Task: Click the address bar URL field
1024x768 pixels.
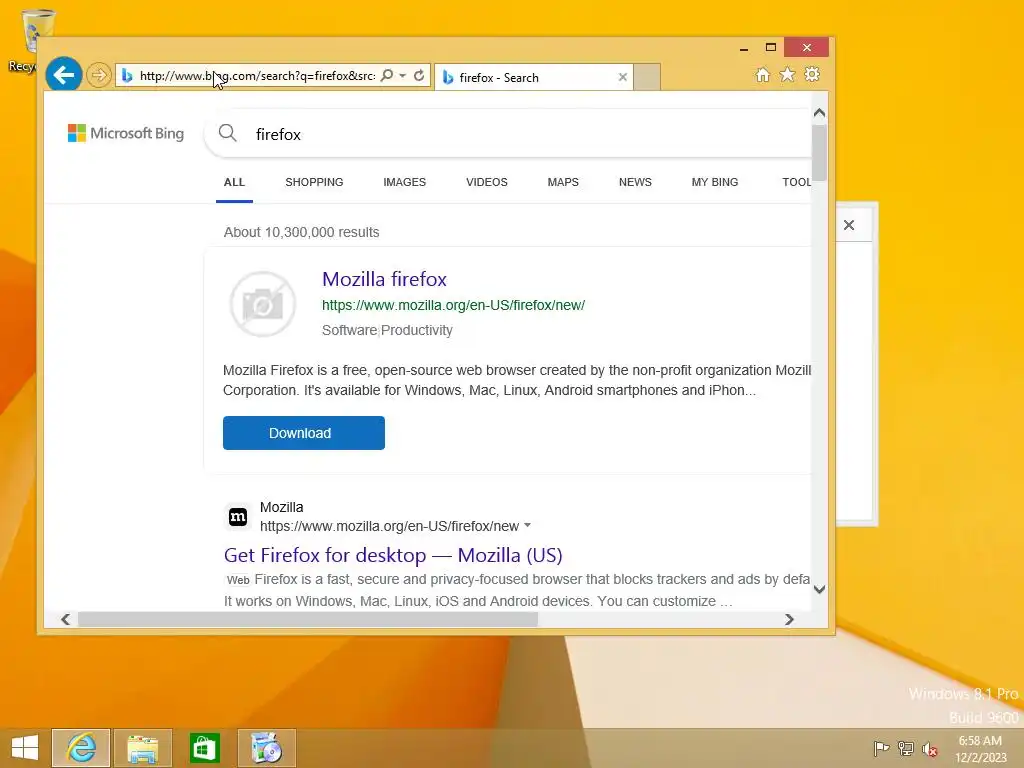Action: 257,76
